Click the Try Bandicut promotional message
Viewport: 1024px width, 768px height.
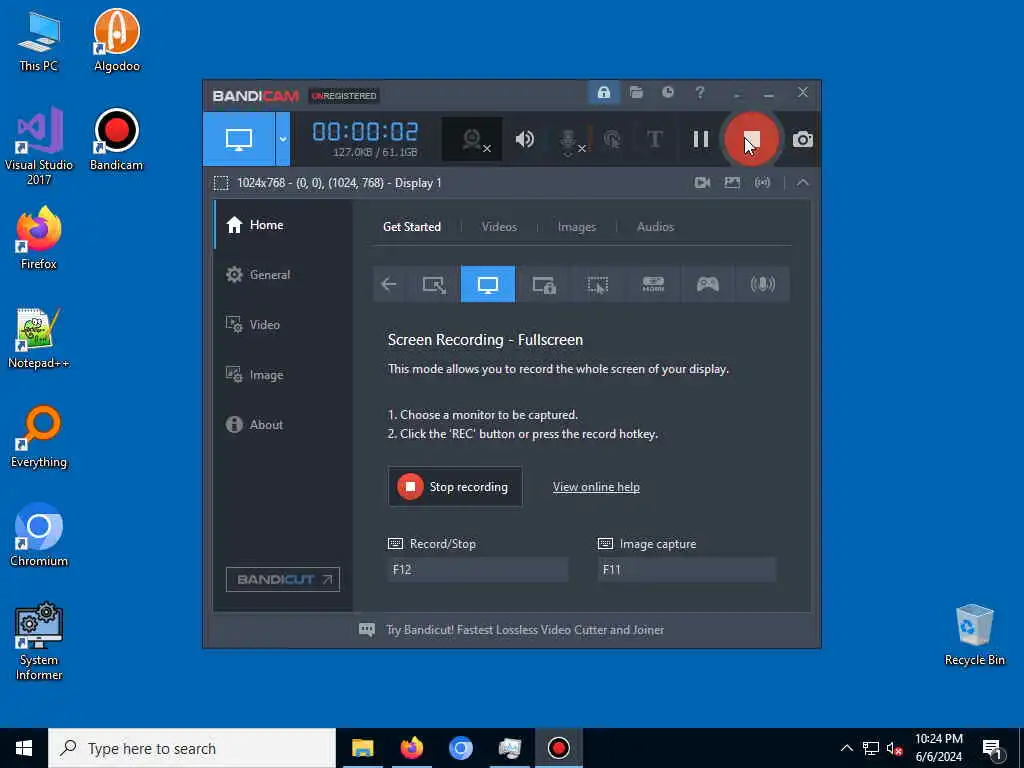click(x=524, y=630)
